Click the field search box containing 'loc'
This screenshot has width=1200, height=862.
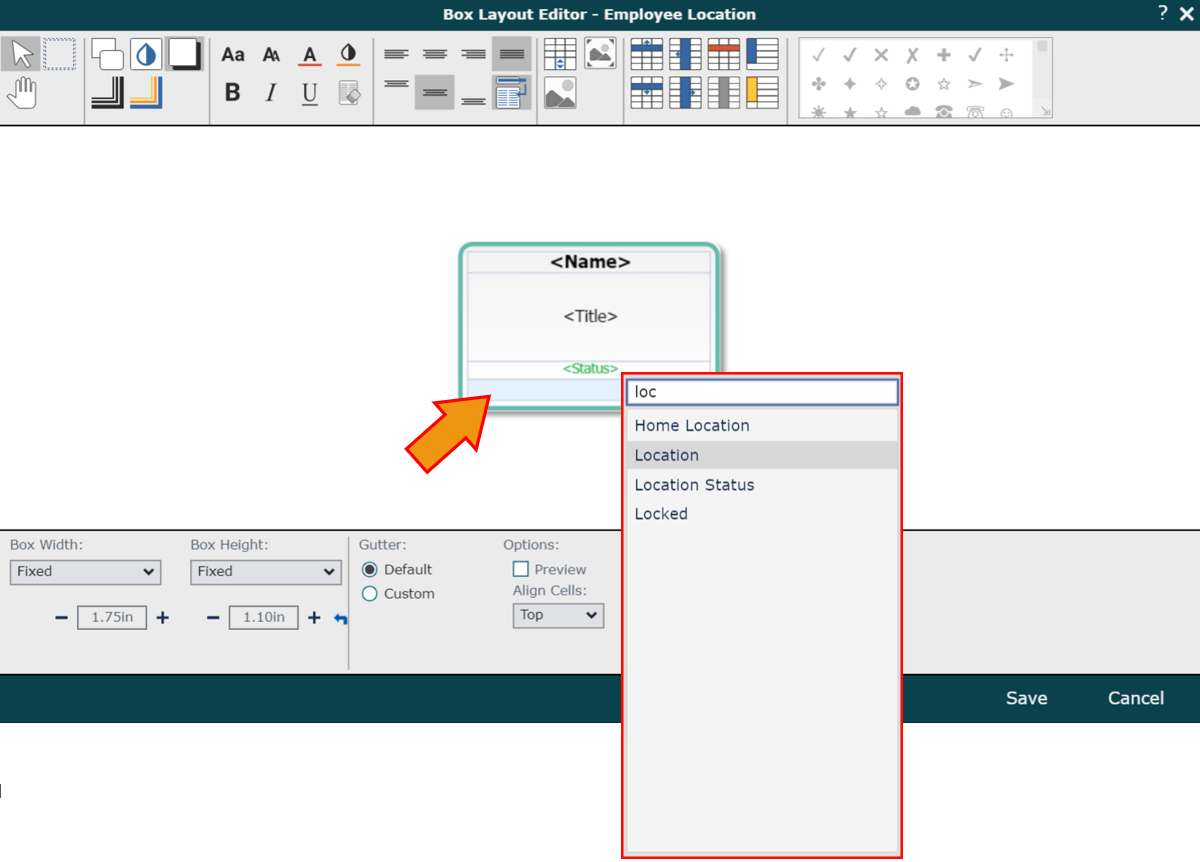[x=762, y=392]
